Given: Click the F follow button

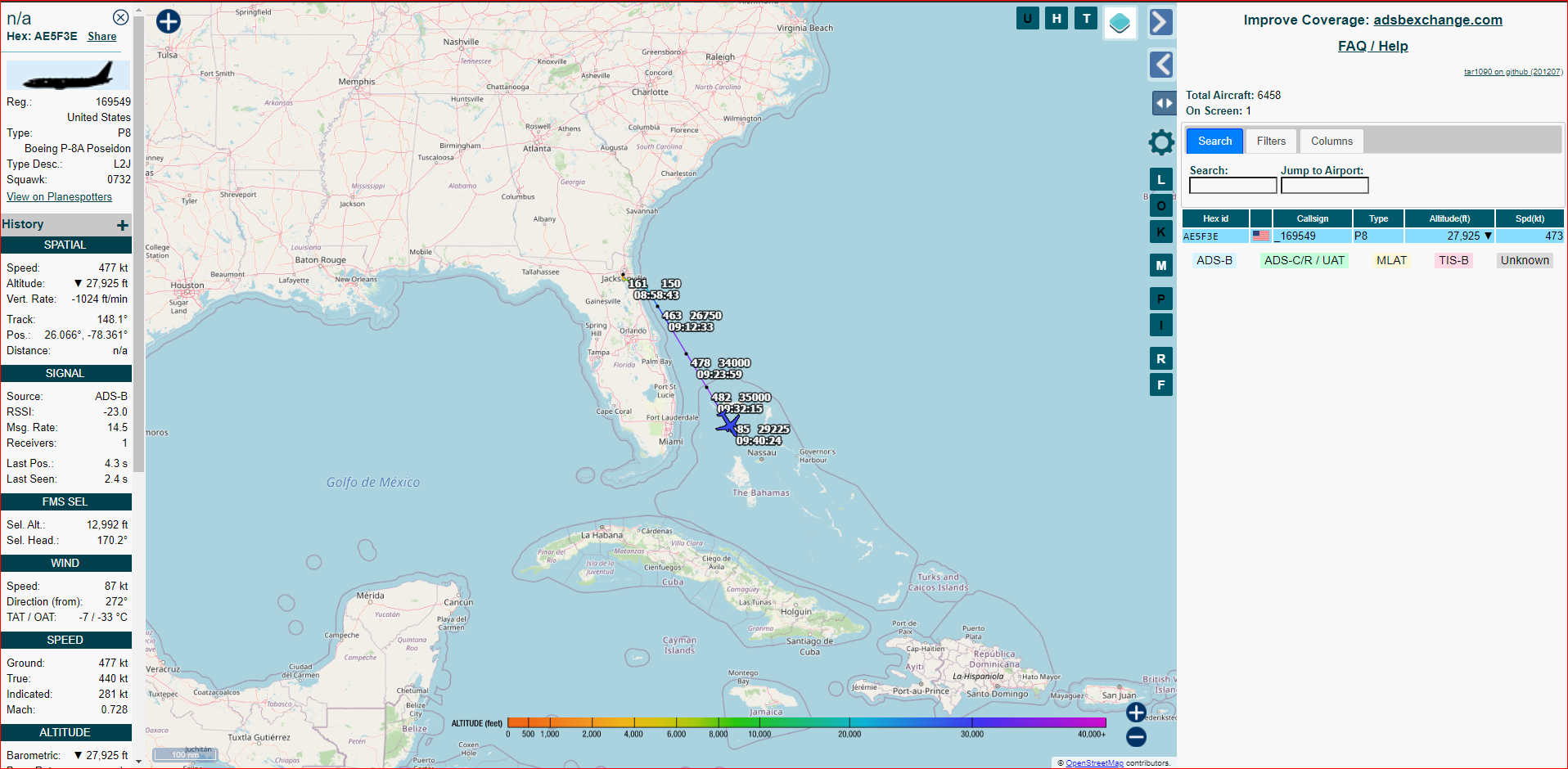Looking at the screenshot, I should [1161, 384].
